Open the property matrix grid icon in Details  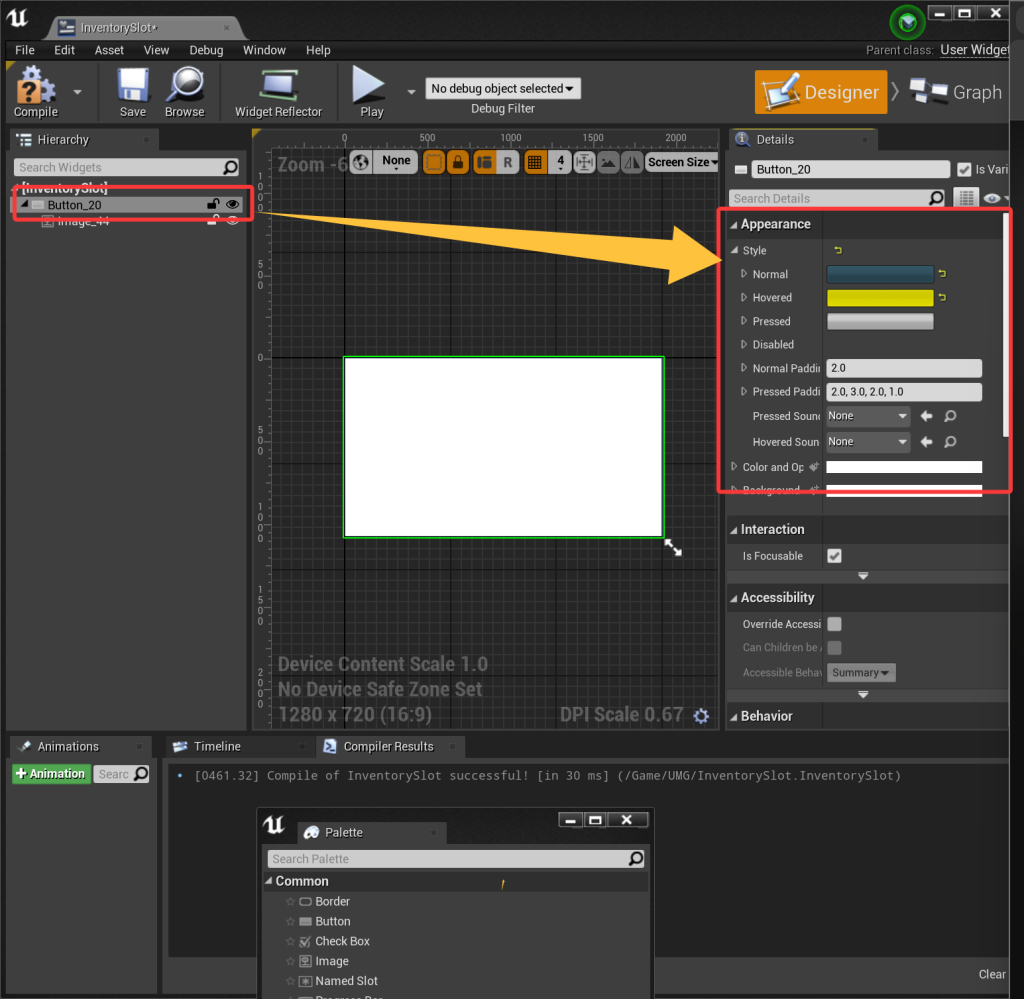coord(966,198)
